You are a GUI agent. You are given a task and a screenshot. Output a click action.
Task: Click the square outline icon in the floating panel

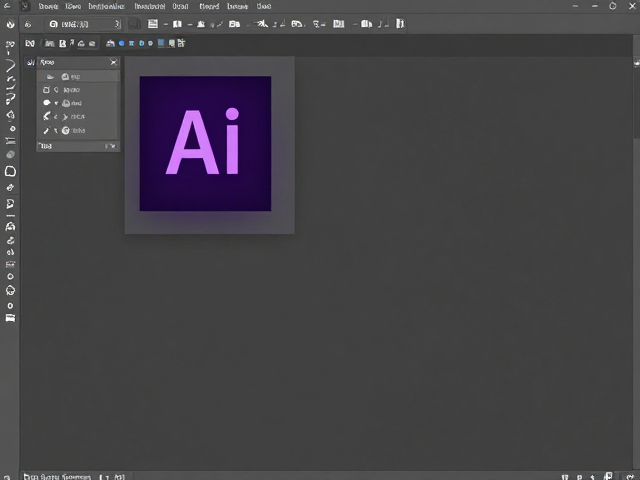(46, 89)
